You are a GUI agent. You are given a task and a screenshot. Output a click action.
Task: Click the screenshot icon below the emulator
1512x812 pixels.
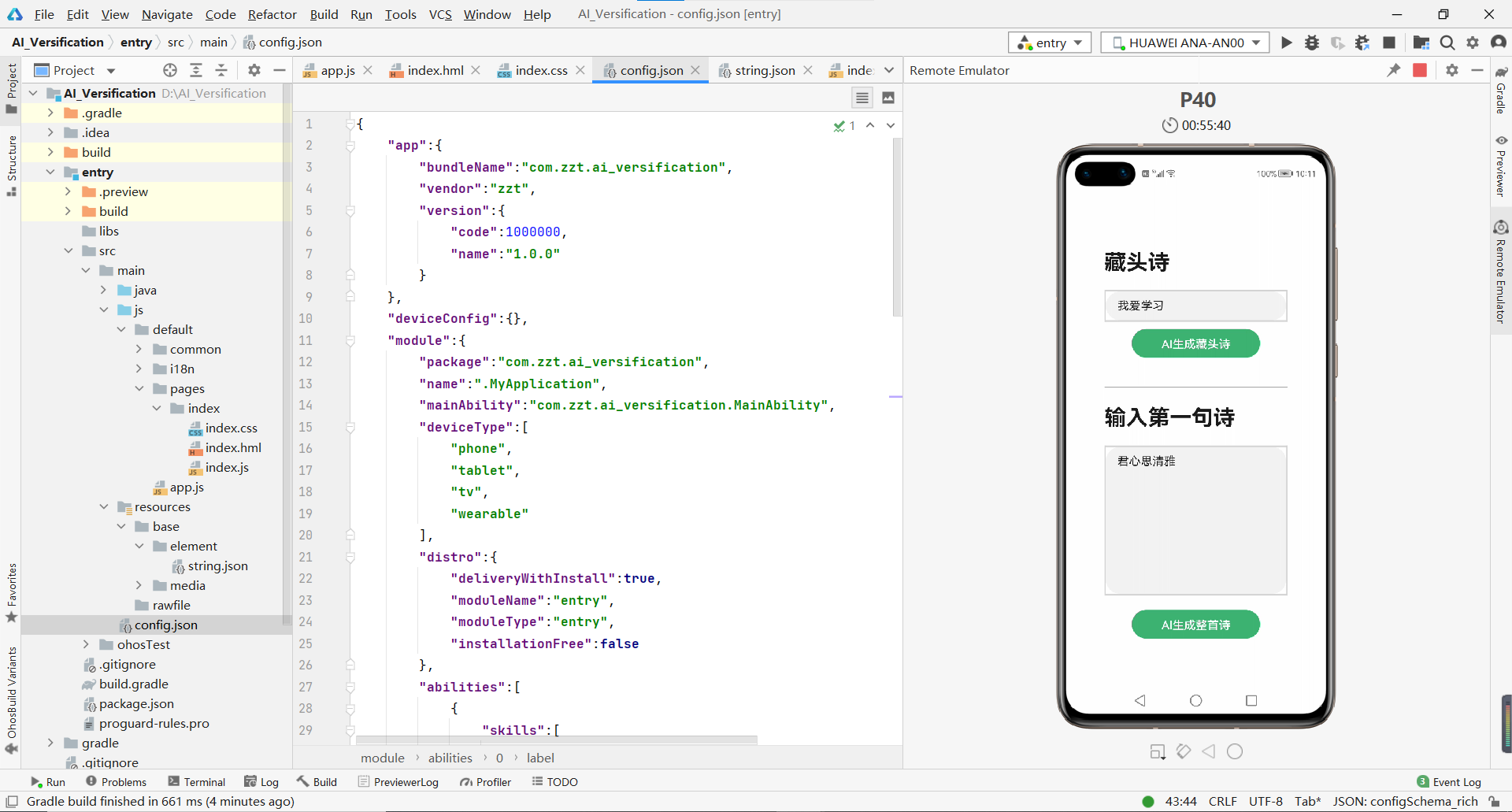(1158, 751)
